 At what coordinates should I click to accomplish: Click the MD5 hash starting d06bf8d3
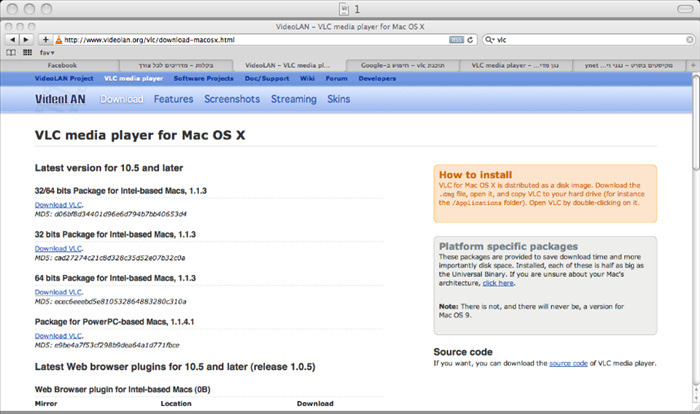[x=121, y=214]
